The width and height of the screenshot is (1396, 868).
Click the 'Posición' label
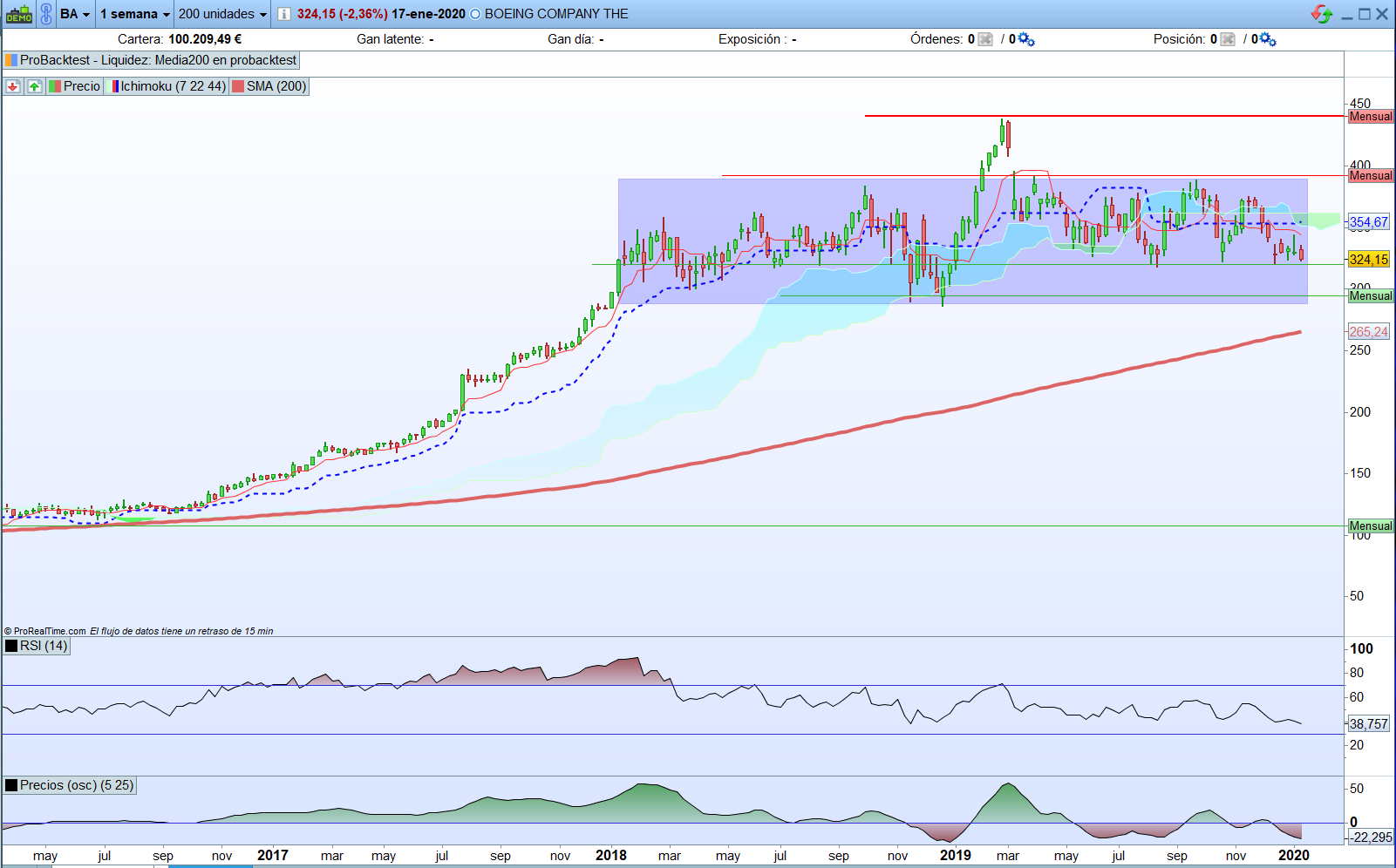(x=1180, y=39)
